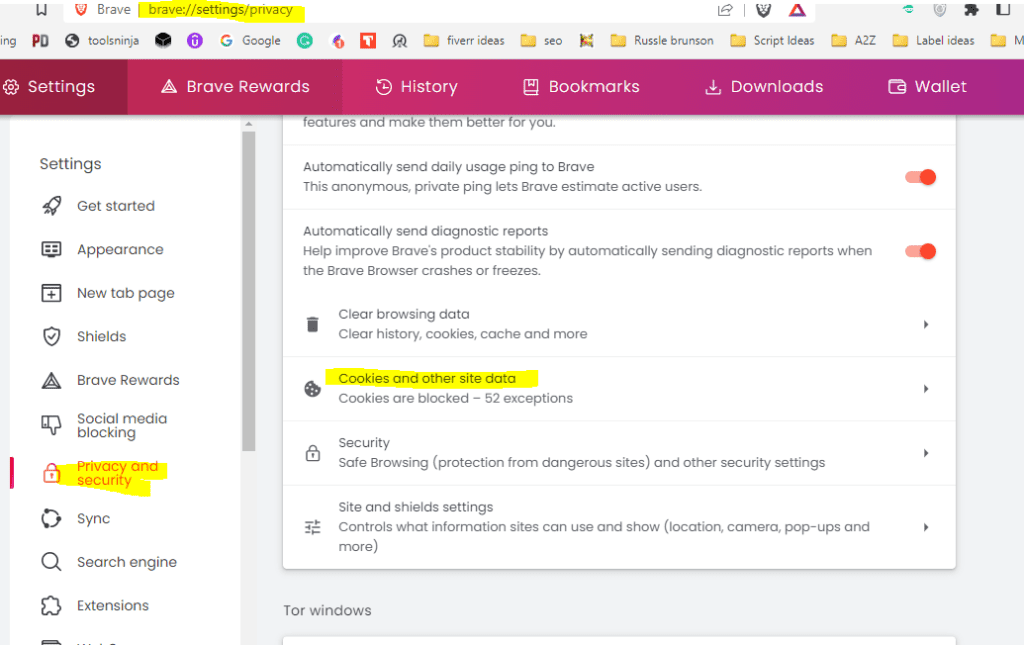
Task: Select Social media blocking in sidebar
Action: click(104, 426)
